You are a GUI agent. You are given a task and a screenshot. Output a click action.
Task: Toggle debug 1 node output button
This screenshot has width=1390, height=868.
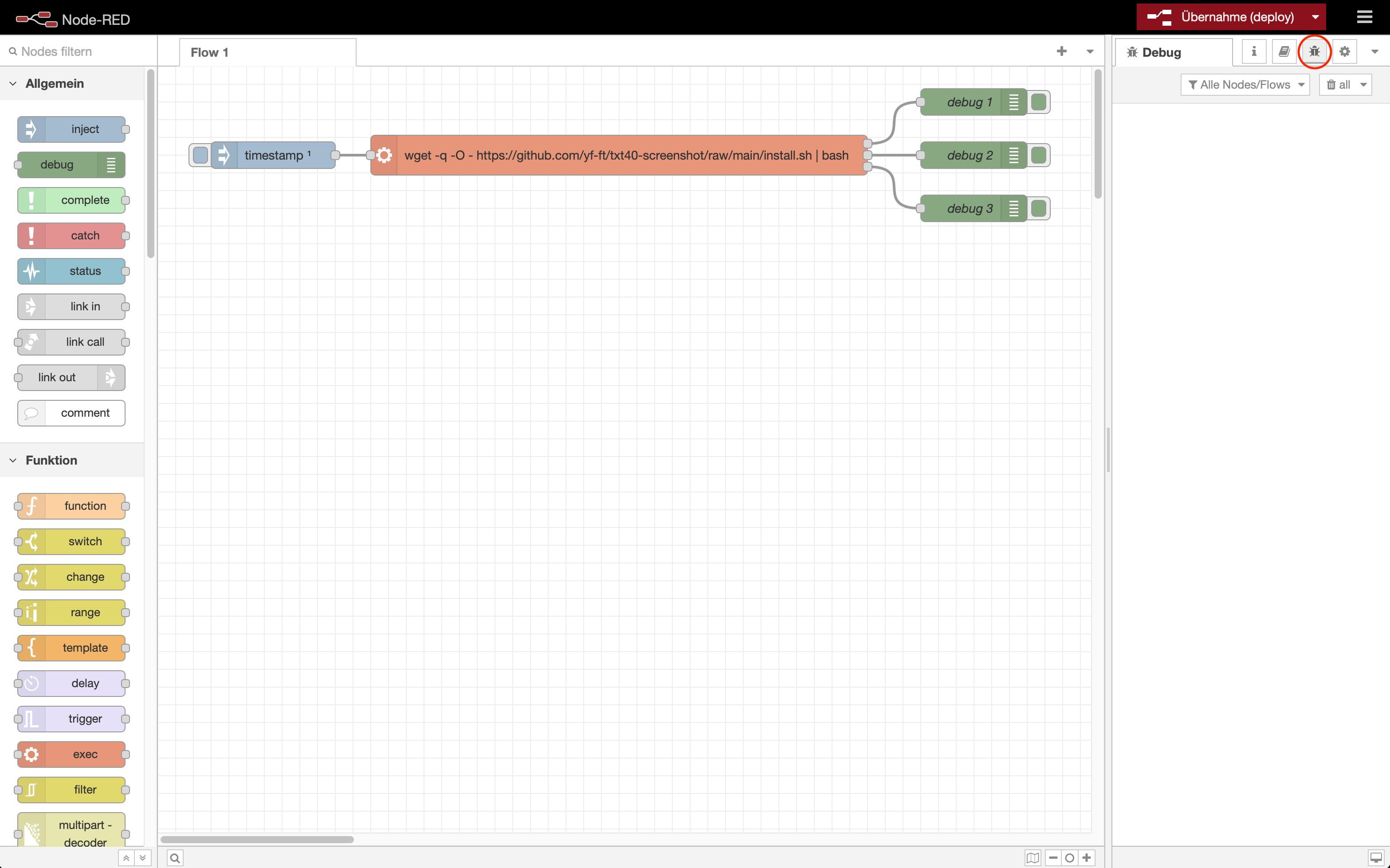point(1038,102)
